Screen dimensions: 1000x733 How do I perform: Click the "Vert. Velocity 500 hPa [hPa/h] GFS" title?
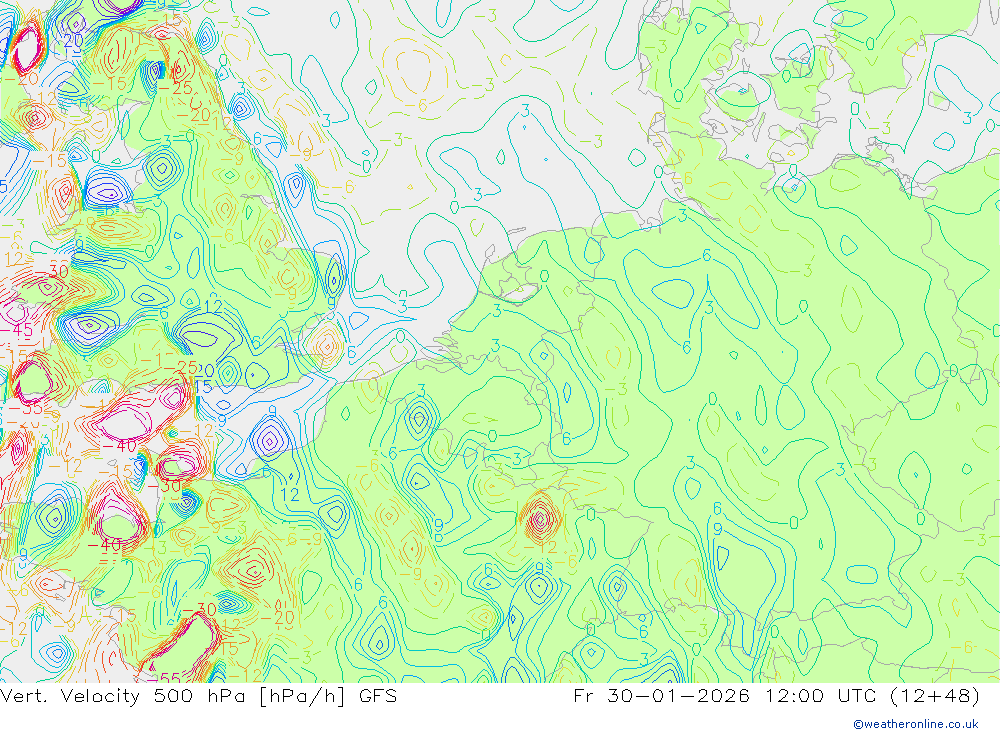tap(198, 696)
